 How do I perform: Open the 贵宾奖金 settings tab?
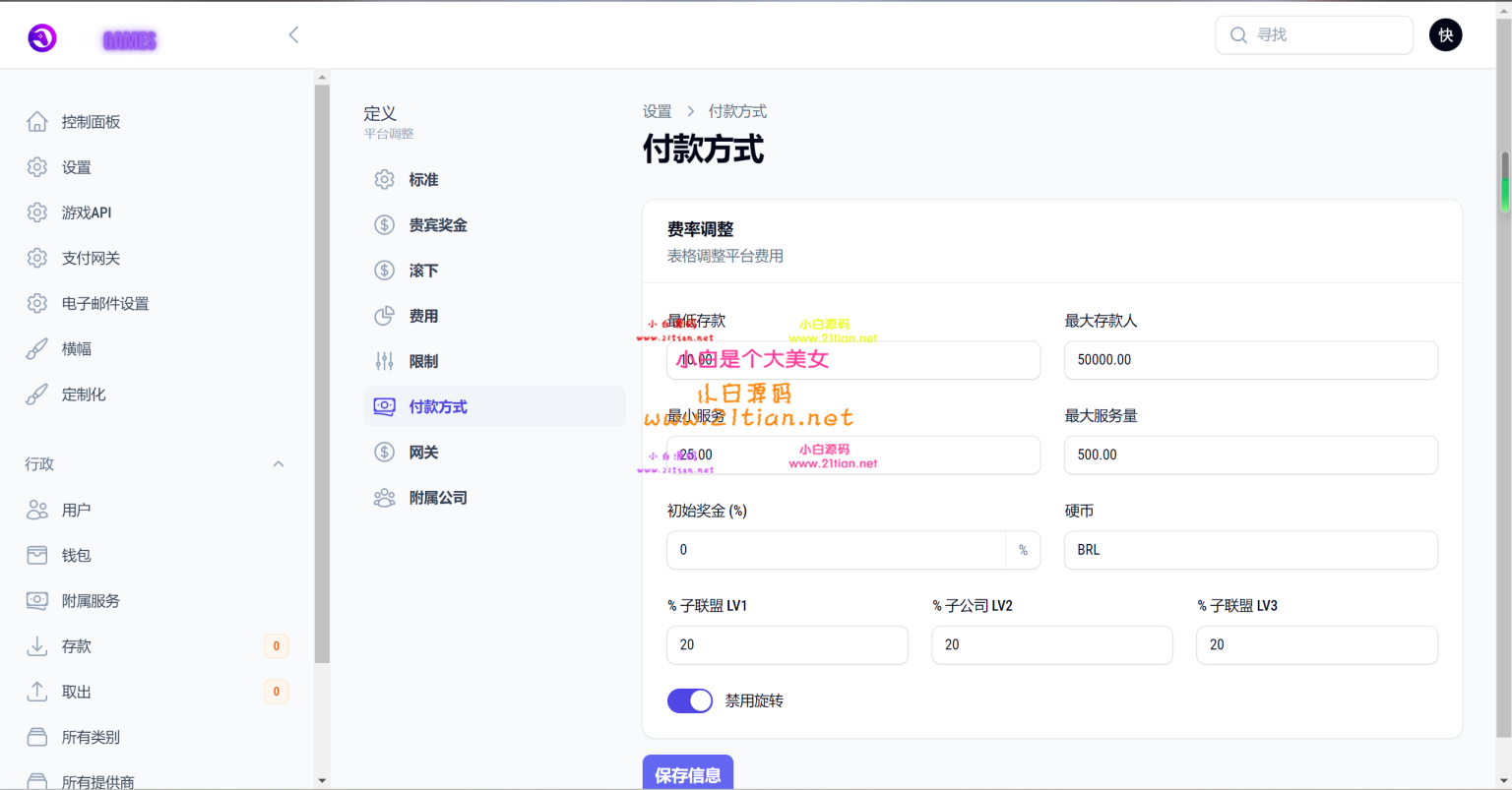point(438,225)
